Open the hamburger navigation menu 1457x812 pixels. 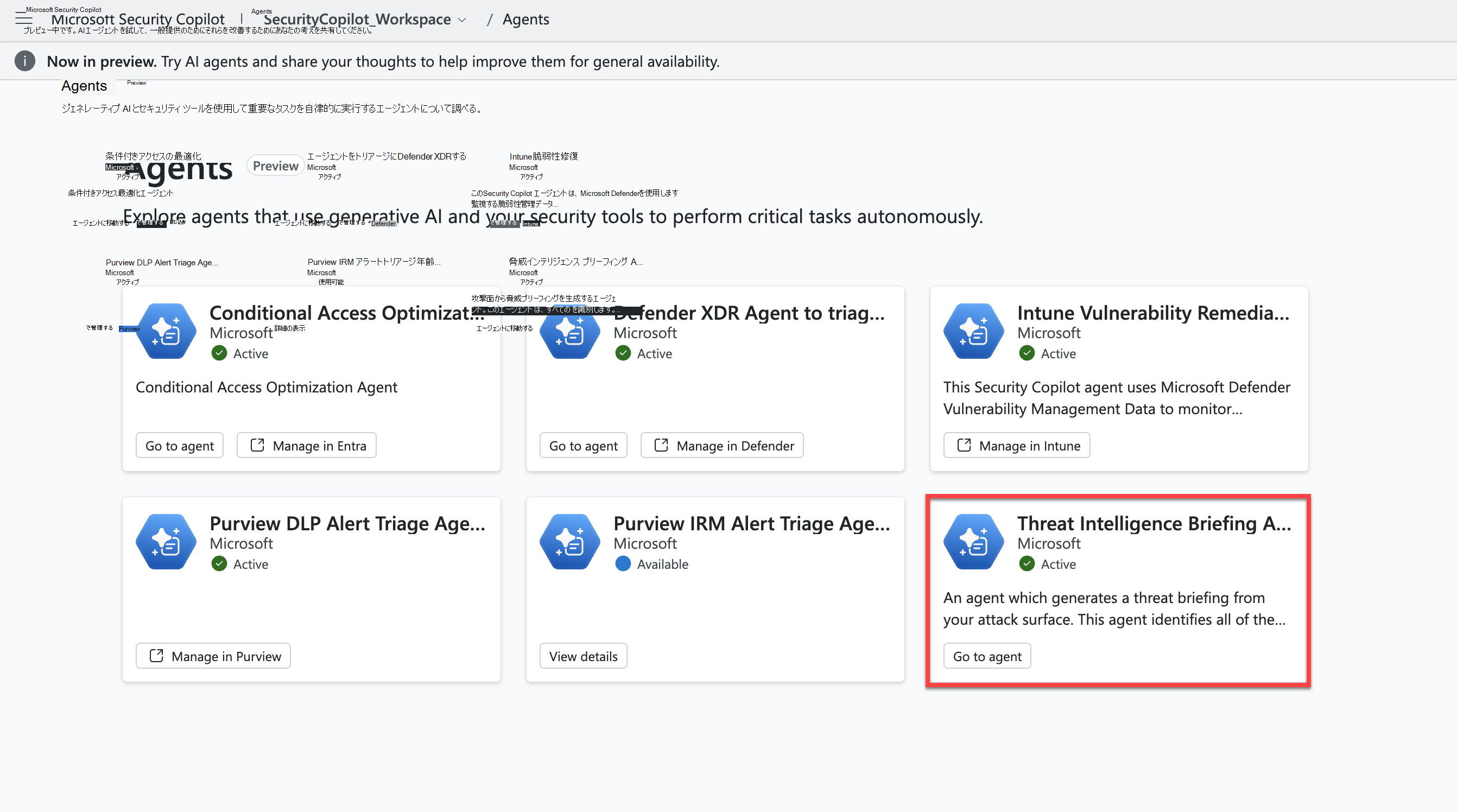click(x=24, y=20)
